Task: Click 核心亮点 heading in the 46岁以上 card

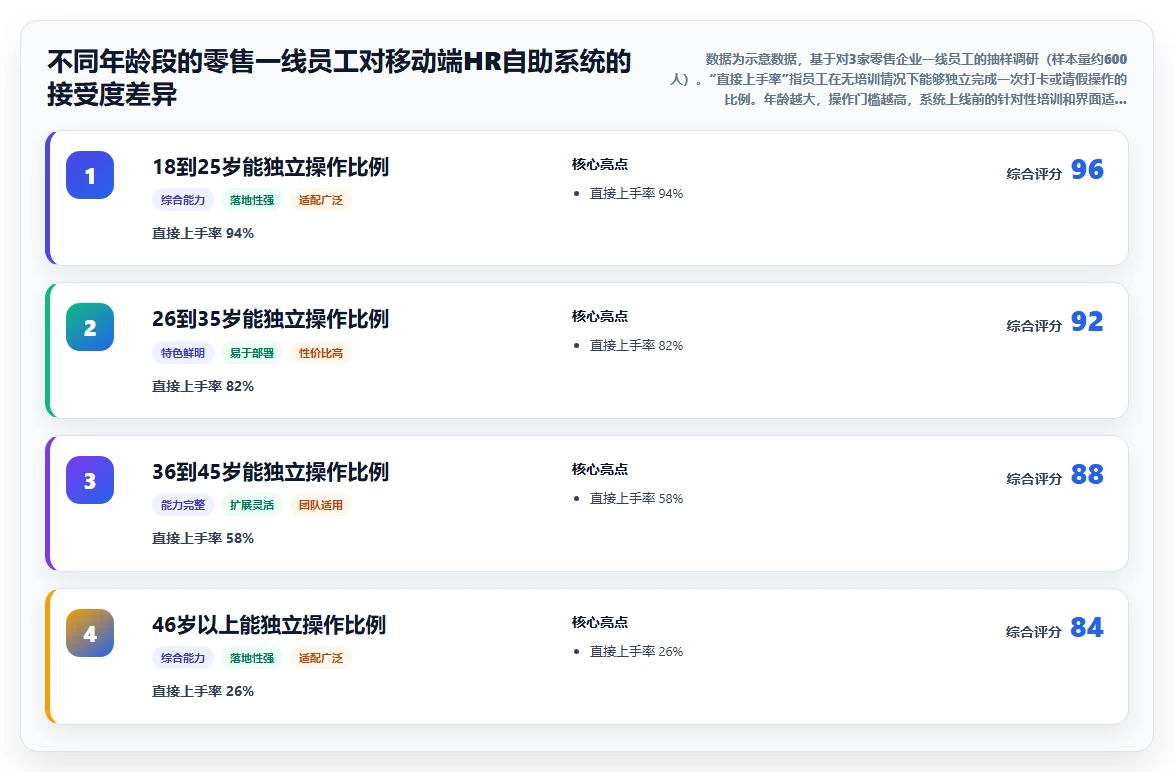Action: point(600,622)
